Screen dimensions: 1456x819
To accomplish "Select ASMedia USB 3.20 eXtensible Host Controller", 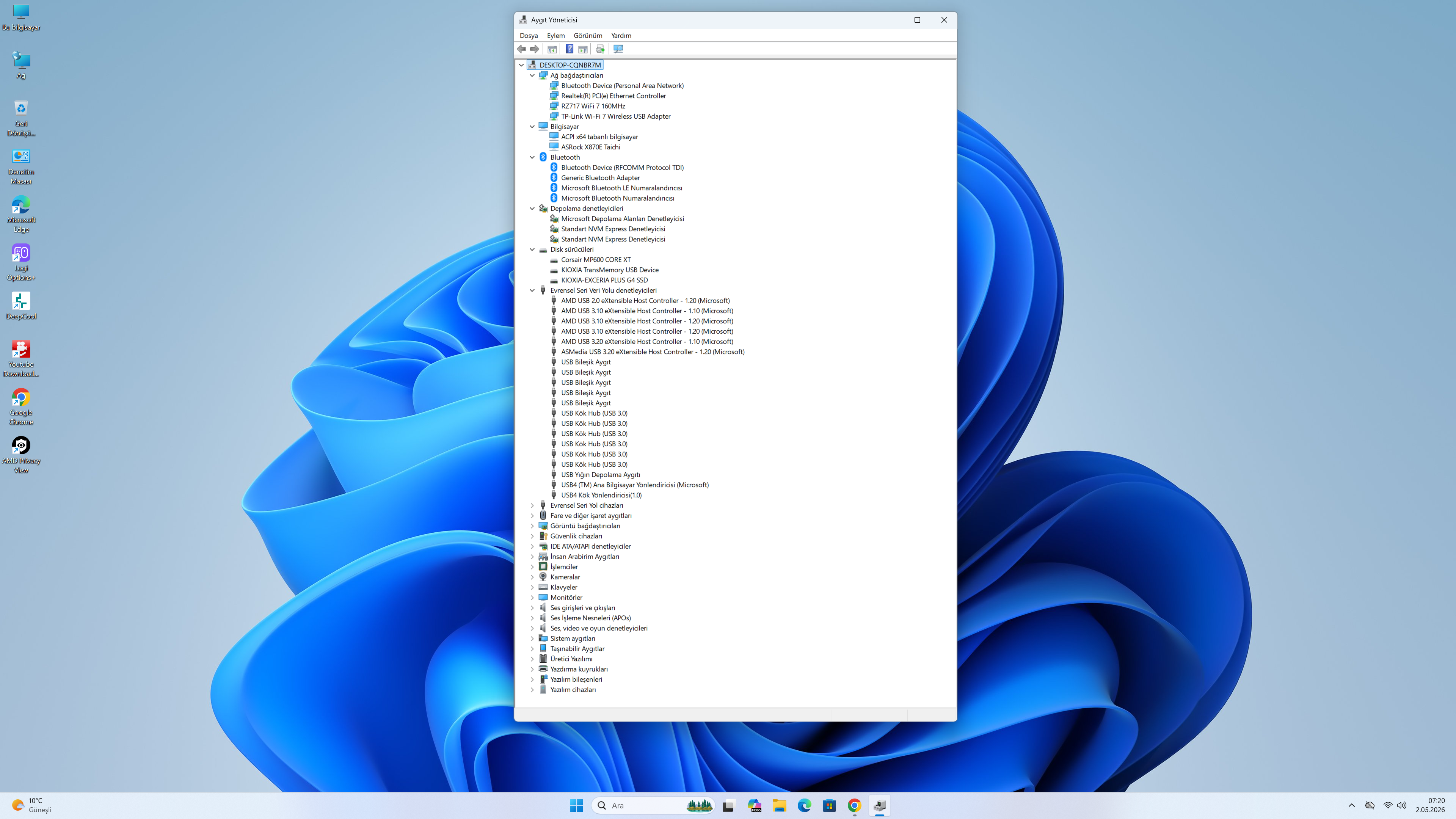I will point(653,351).
